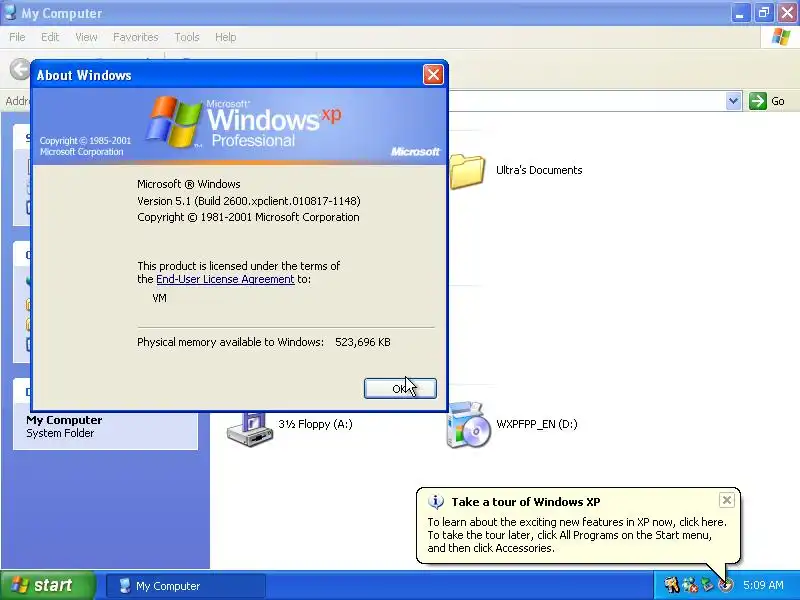Viewport: 800px width, 600px height.
Task: Click the My Computer title bar icon
Action: [x=10, y=12]
